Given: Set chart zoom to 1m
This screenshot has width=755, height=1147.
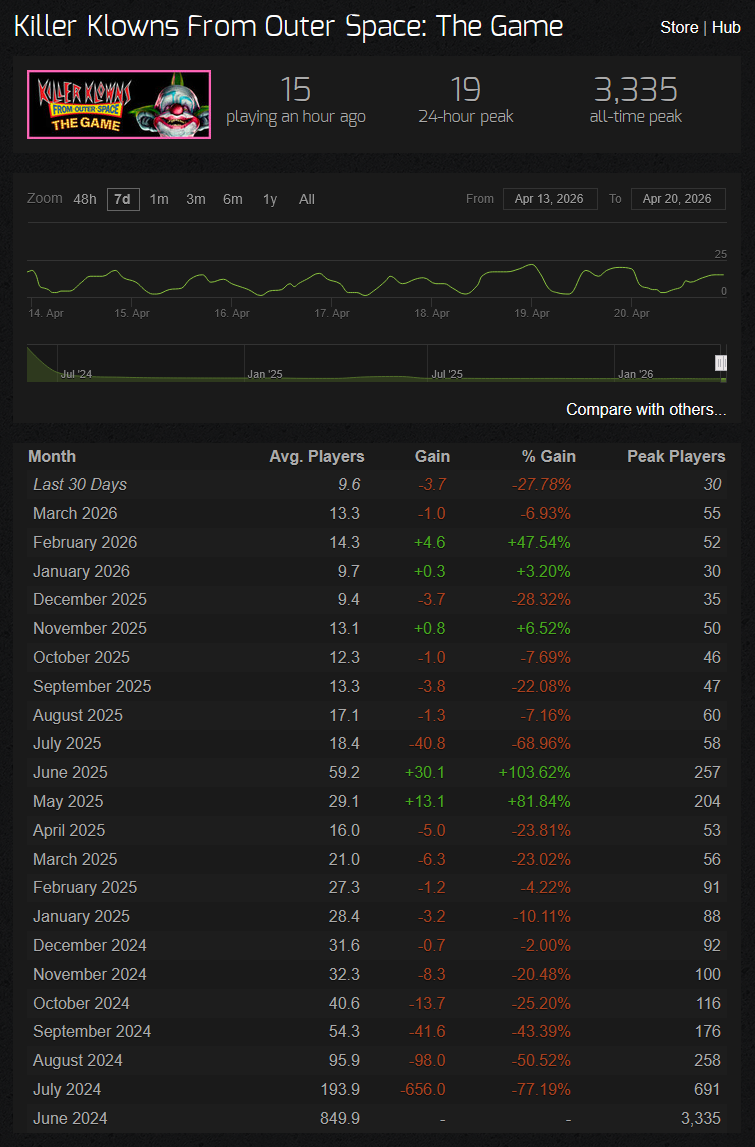Looking at the screenshot, I should point(159,199).
